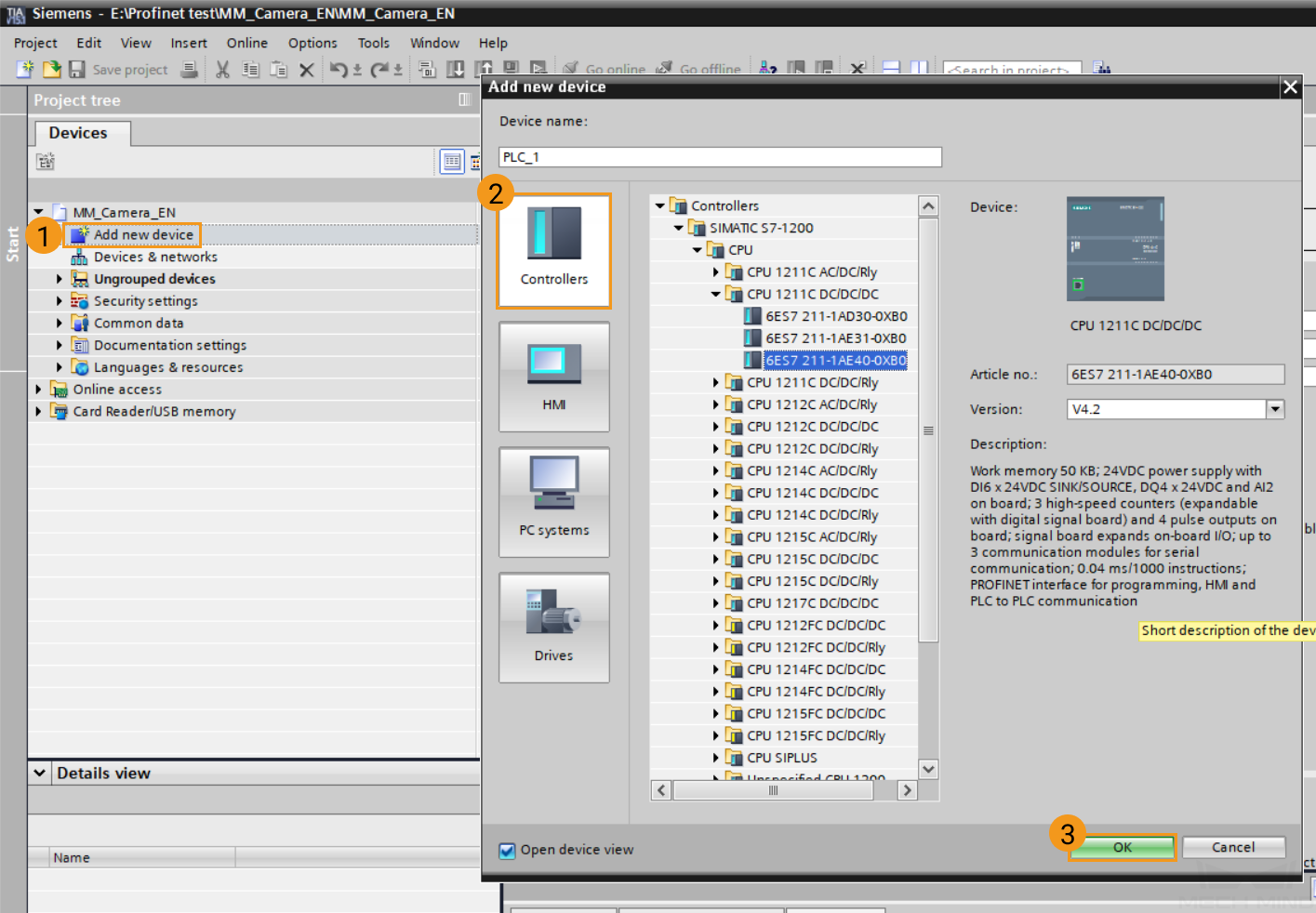The height and width of the screenshot is (913, 1316).
Task: Select the Drives device category
Action: [554, 628]
